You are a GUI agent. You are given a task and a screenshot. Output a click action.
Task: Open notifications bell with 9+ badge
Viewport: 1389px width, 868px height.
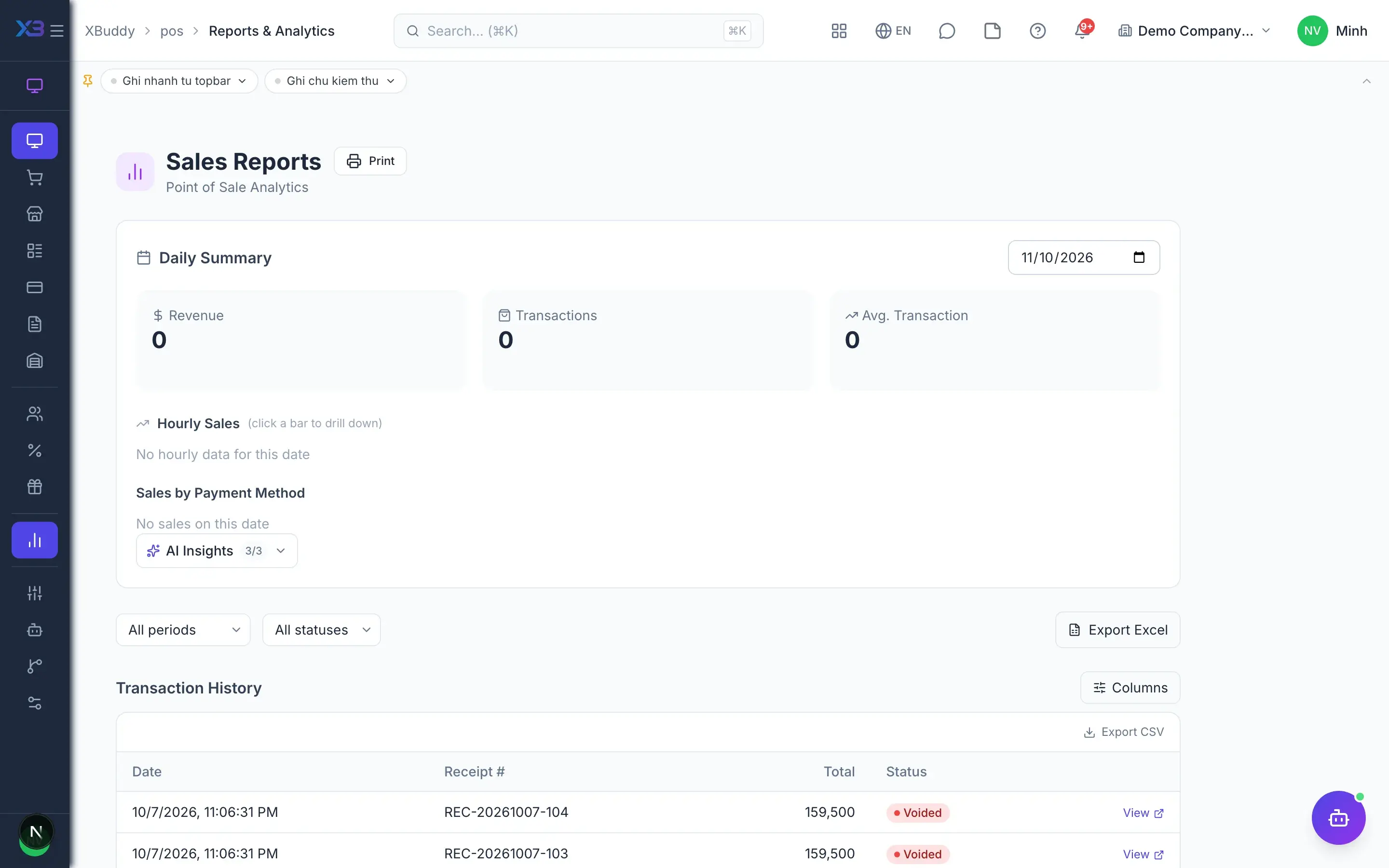1083,30
